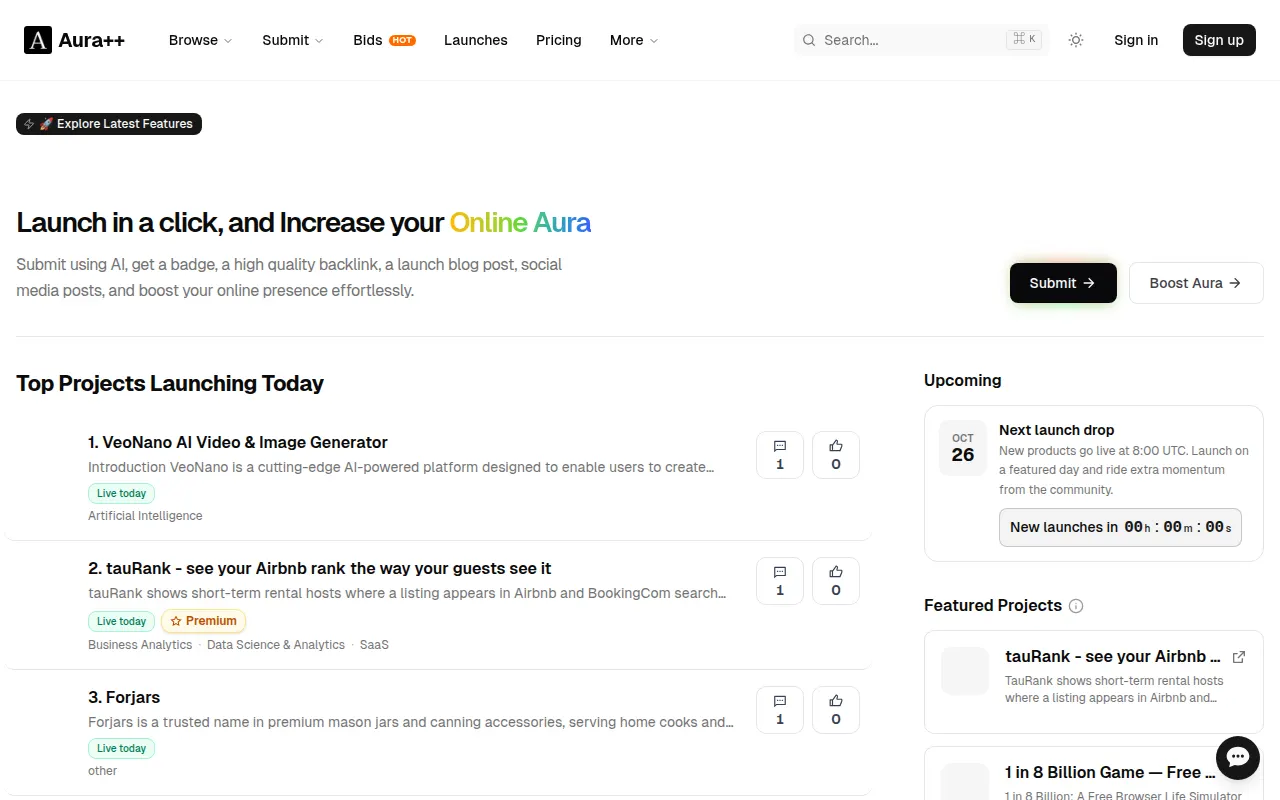Expand the More dropdown menu
Image resolution: width=1280 pixels, height=800 pixels.
[x=634, y=40]
